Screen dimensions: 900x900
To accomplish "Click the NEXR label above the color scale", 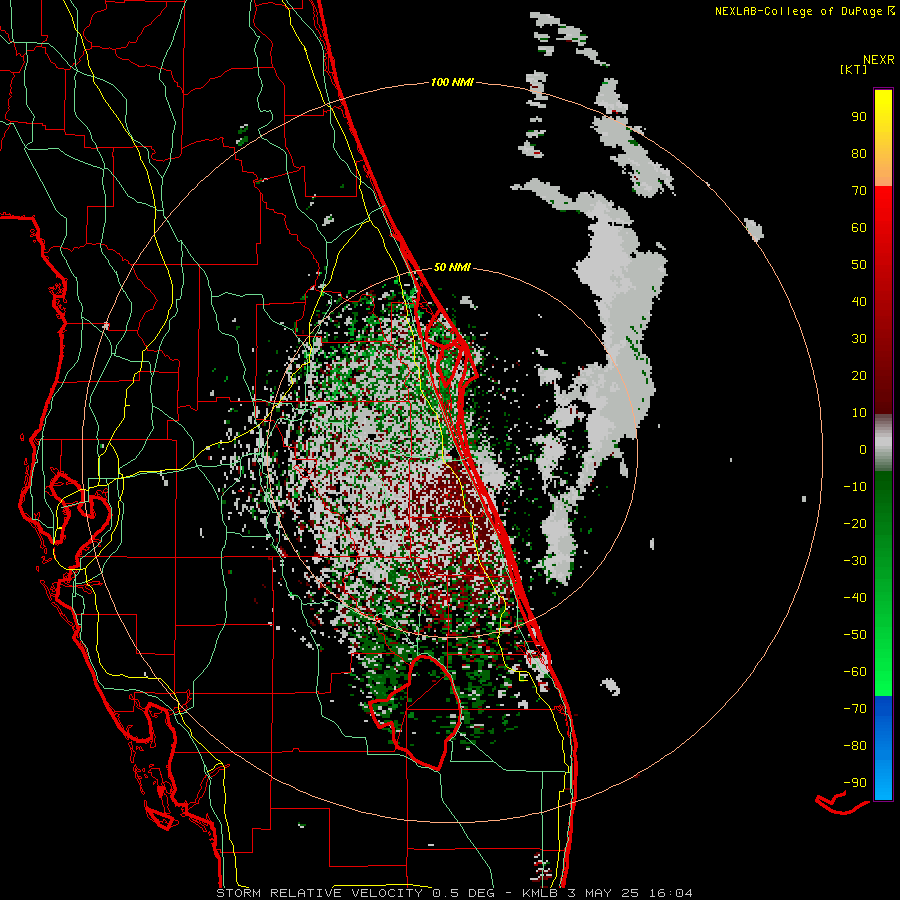I will (x=878, y=60).
